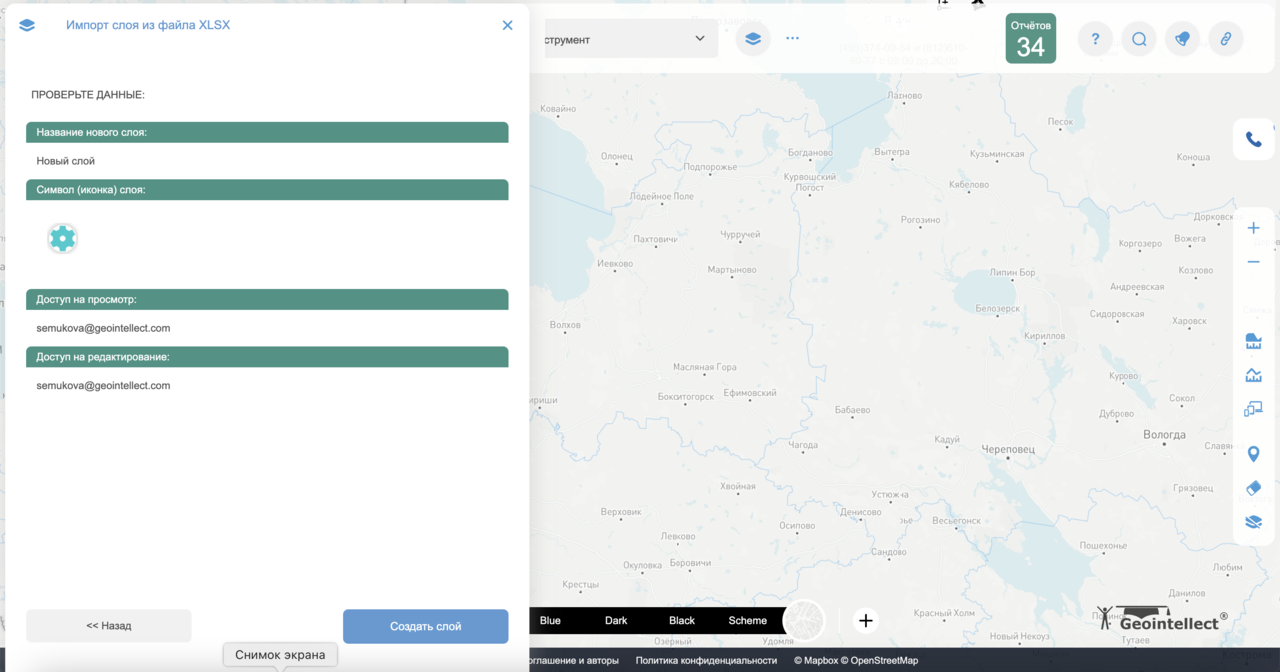Switch basemap to Dark style
Image resolution: width=1280 pixels, height=672 pixels.
click(x=616, y=620)
